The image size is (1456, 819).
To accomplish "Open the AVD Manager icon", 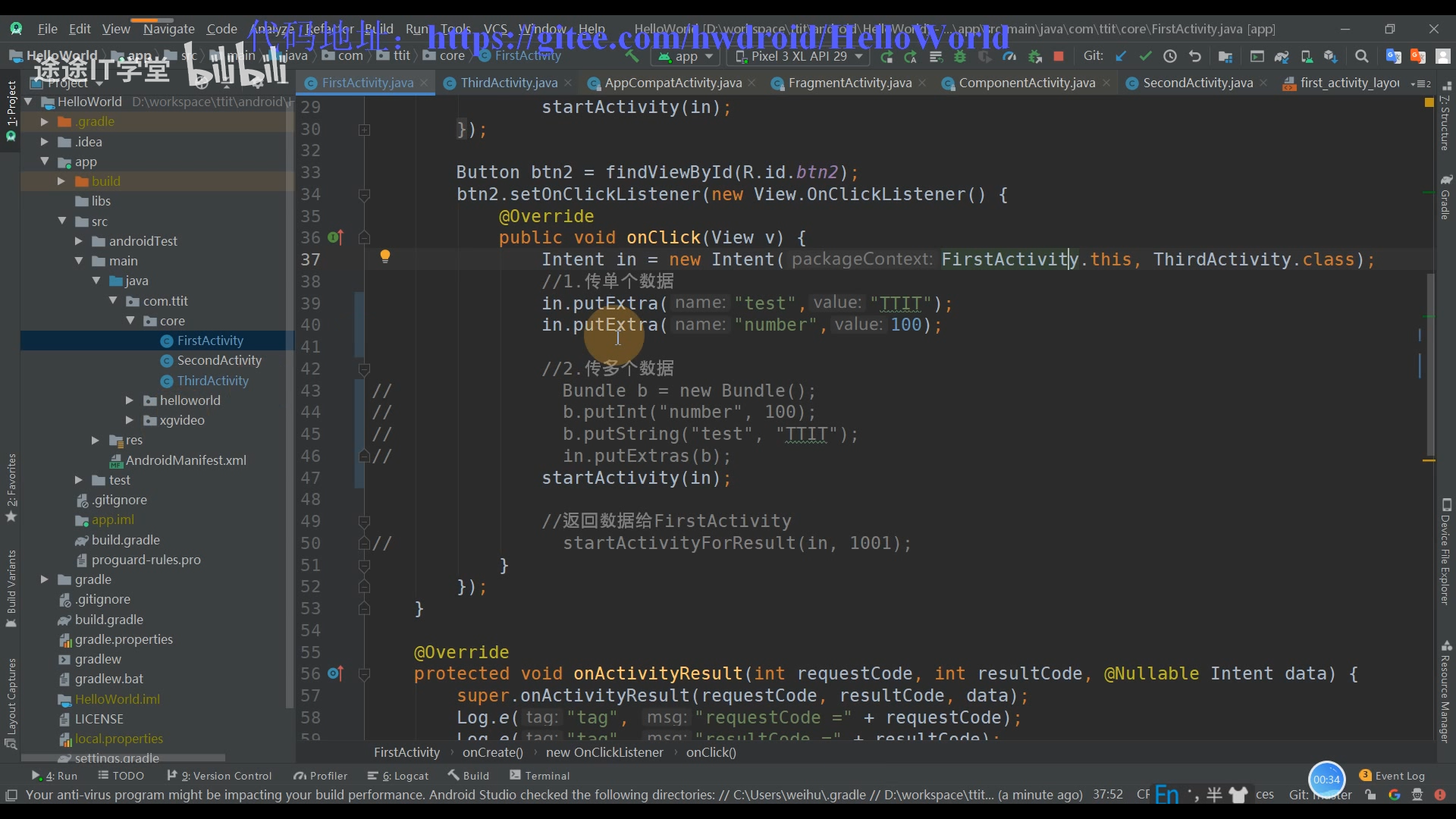I will [1306, 57].
